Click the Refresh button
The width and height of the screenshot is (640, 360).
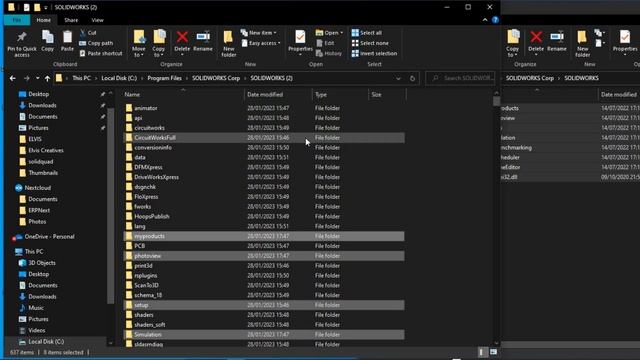(x=412, y=78)
